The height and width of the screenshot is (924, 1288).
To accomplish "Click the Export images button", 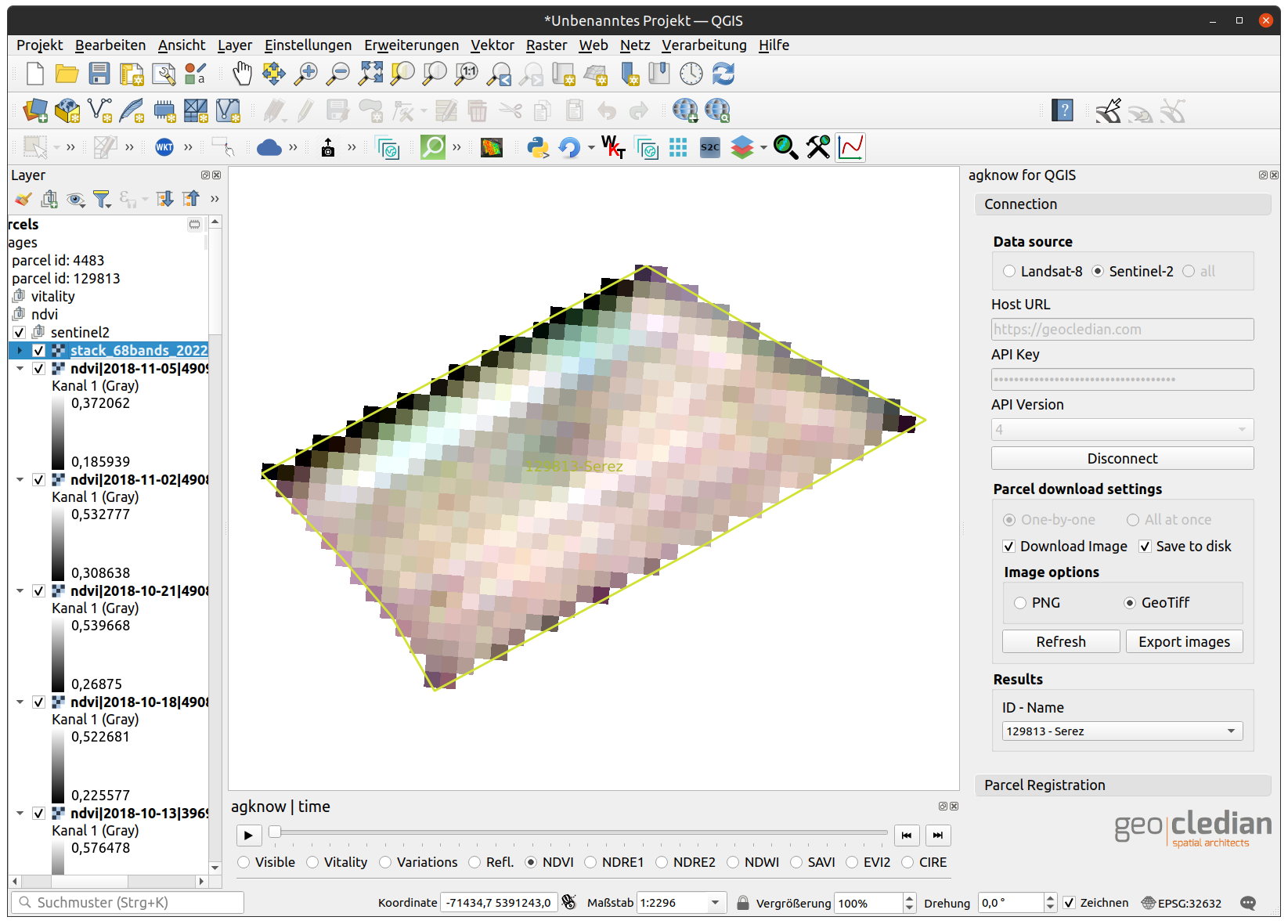I will [1184, 642].
